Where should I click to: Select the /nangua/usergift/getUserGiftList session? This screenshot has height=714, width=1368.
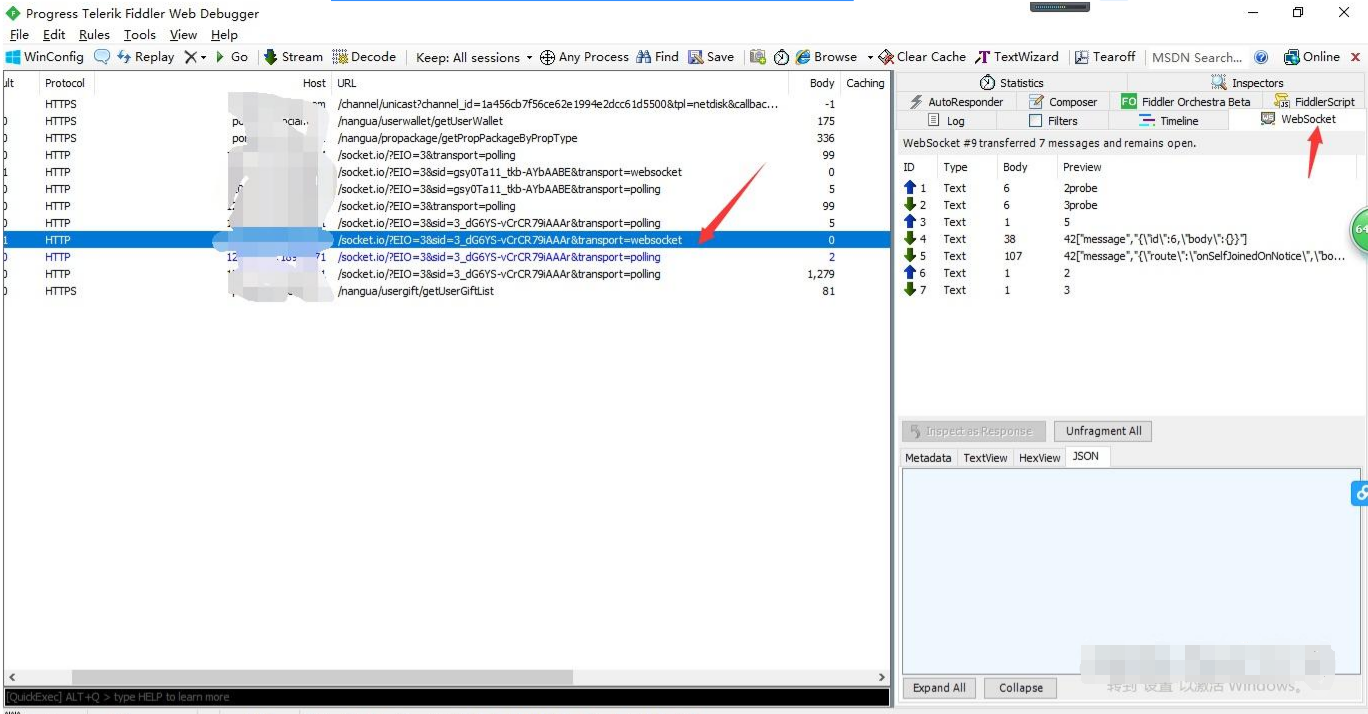446,291
